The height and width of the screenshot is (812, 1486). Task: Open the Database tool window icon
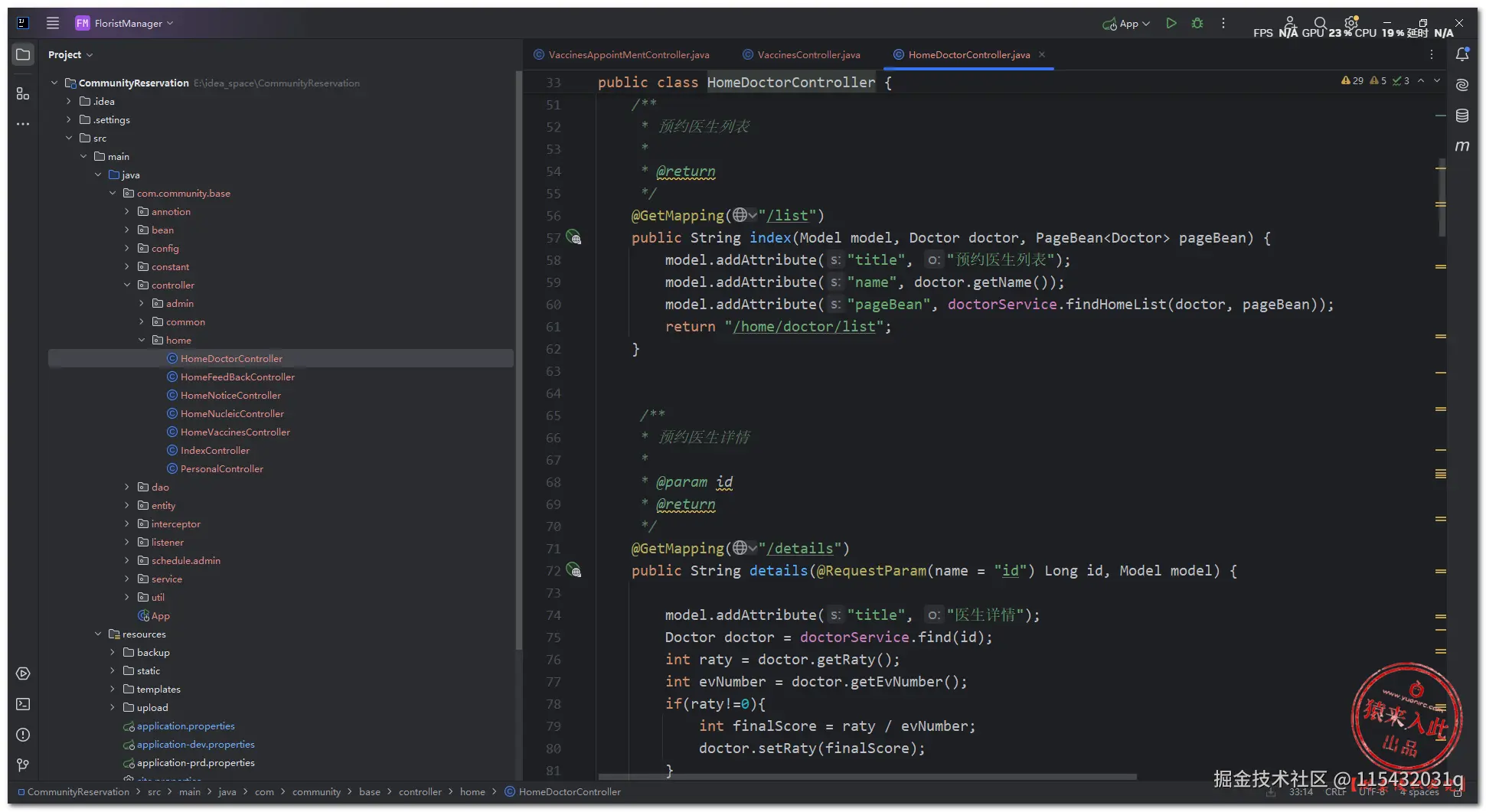[x=1462, y=116]
